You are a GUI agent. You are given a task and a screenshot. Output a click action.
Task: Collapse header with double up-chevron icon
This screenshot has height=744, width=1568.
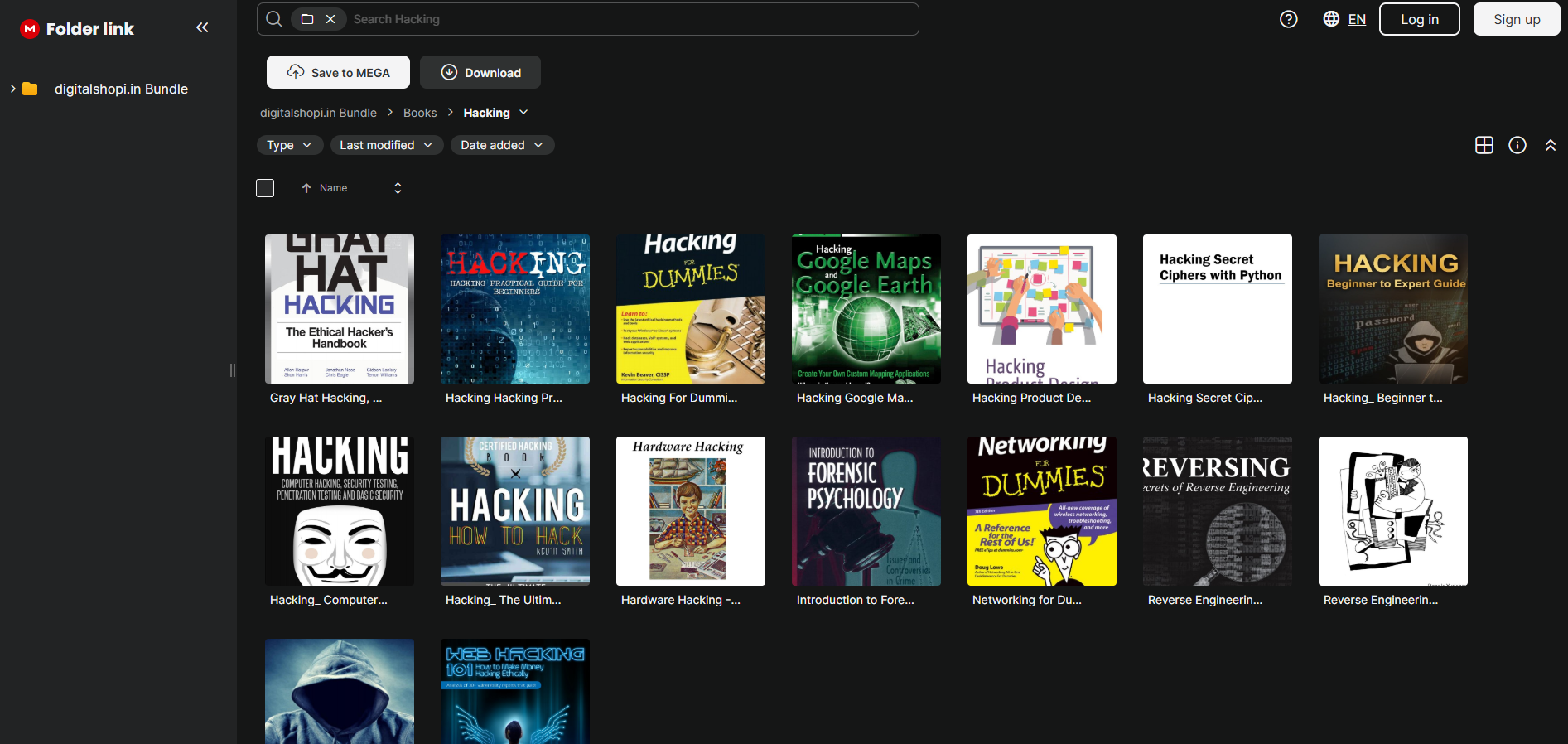point(1551,145)
